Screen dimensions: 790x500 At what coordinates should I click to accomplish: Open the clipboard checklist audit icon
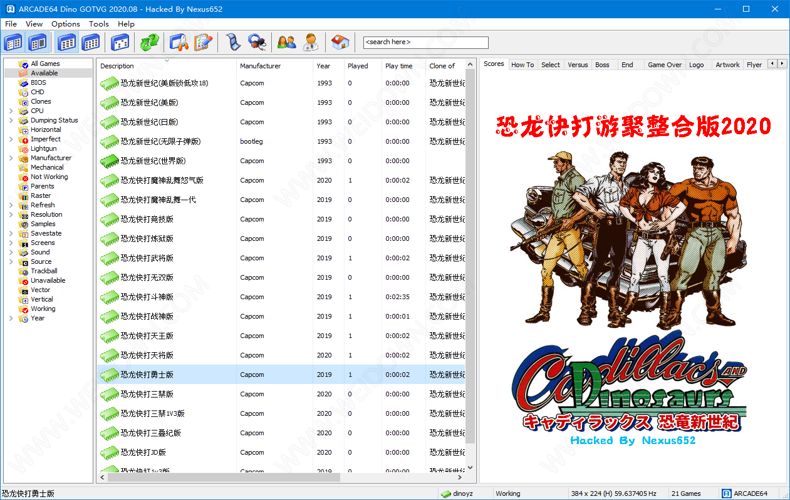click(203, 43)
